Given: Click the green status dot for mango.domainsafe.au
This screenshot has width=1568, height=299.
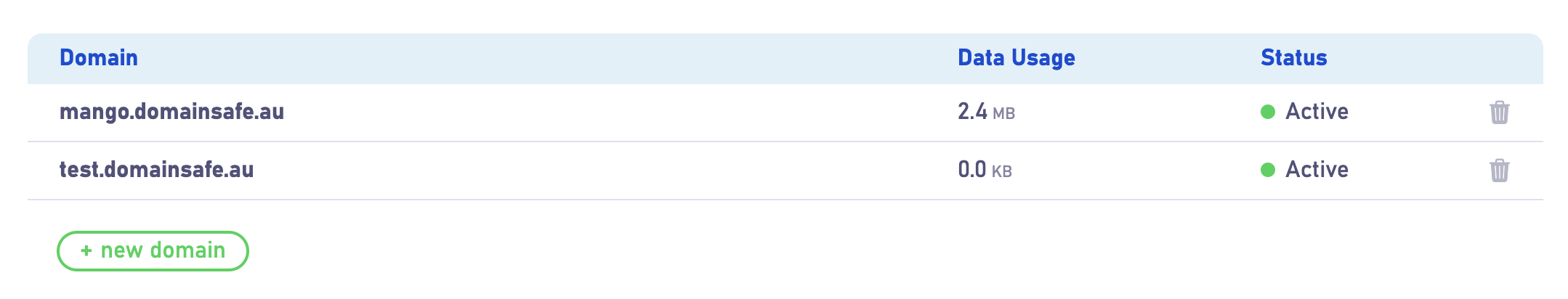Looking at the screenshot, I should tap(1268, 112).
